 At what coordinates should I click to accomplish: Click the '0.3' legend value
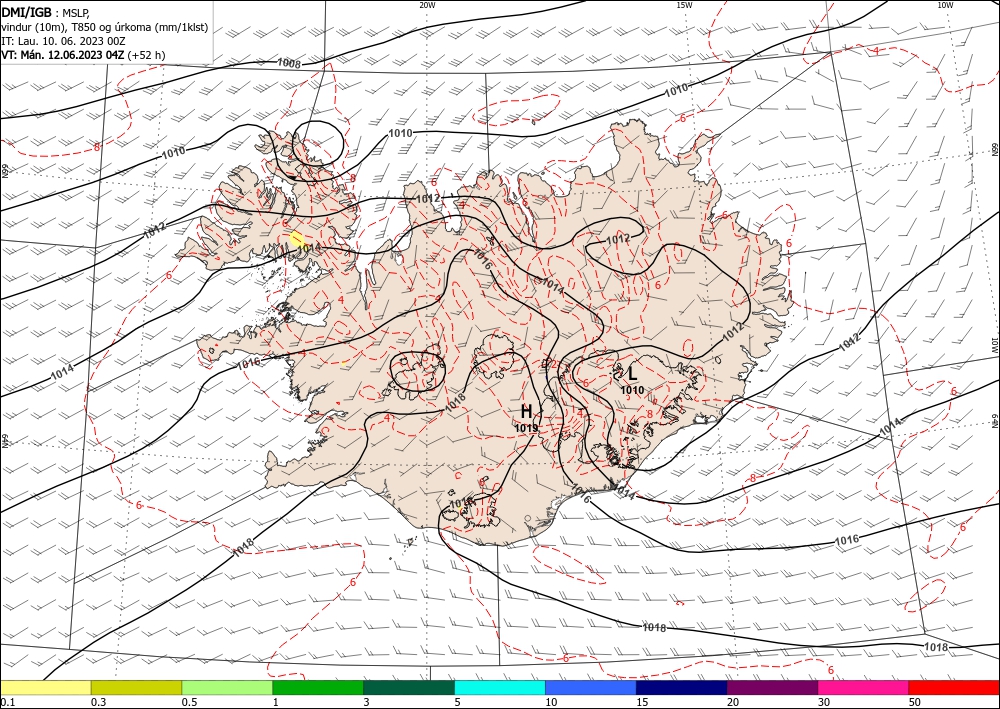[98, 703]
